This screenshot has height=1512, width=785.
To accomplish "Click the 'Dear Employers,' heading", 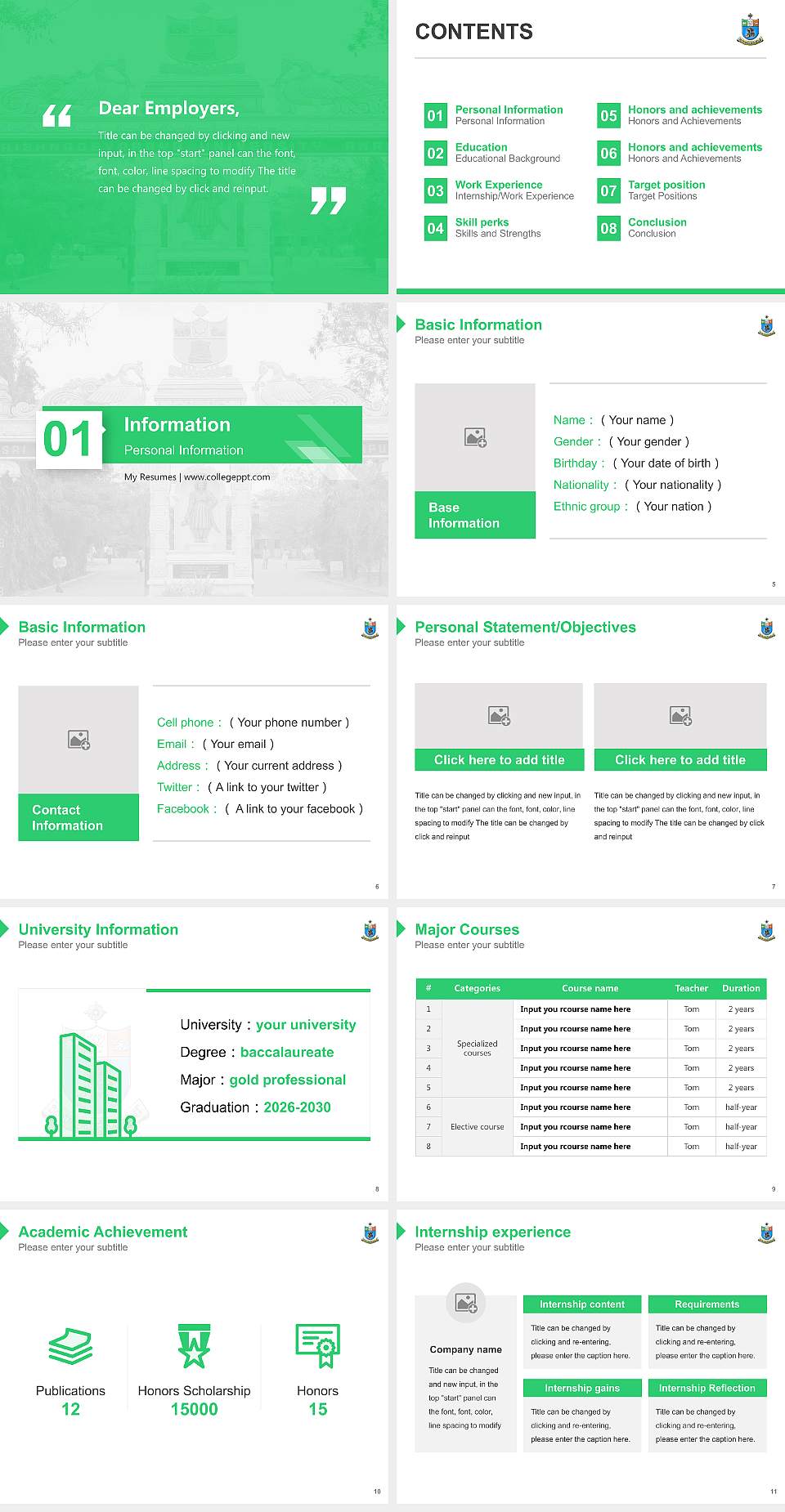I will 168,108.
